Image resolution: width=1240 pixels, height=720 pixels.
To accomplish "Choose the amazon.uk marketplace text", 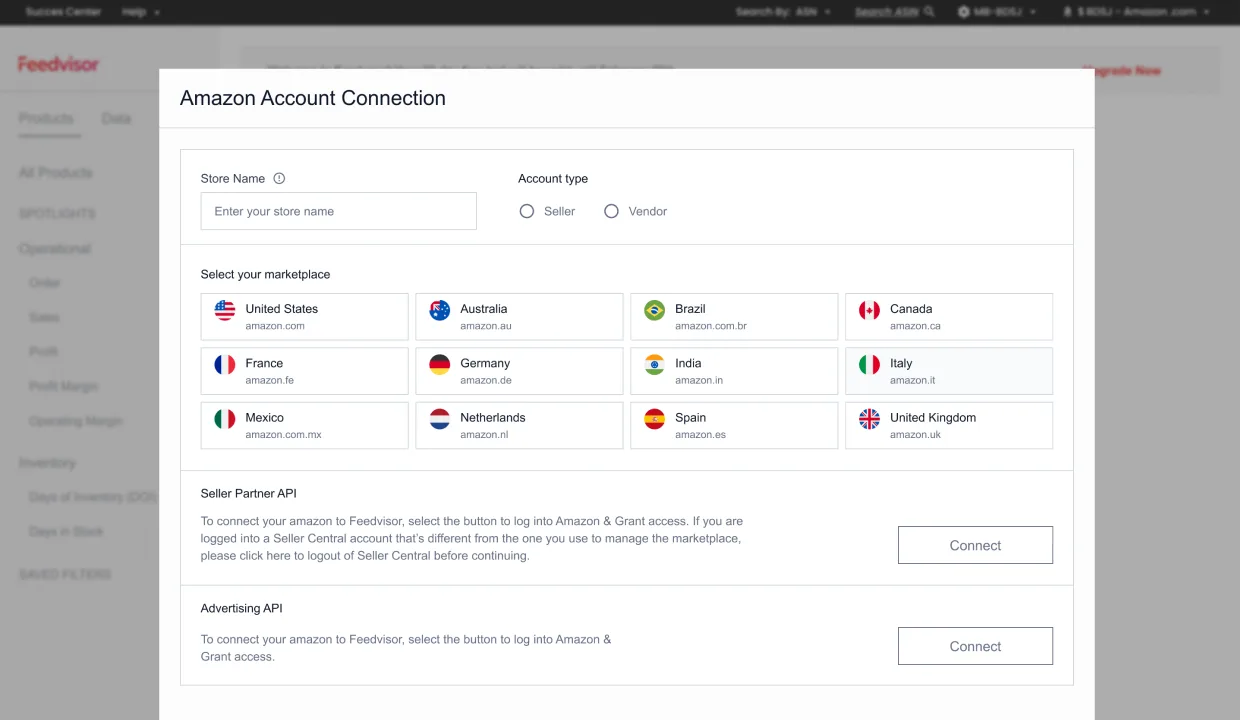I will tap(915, 435).
